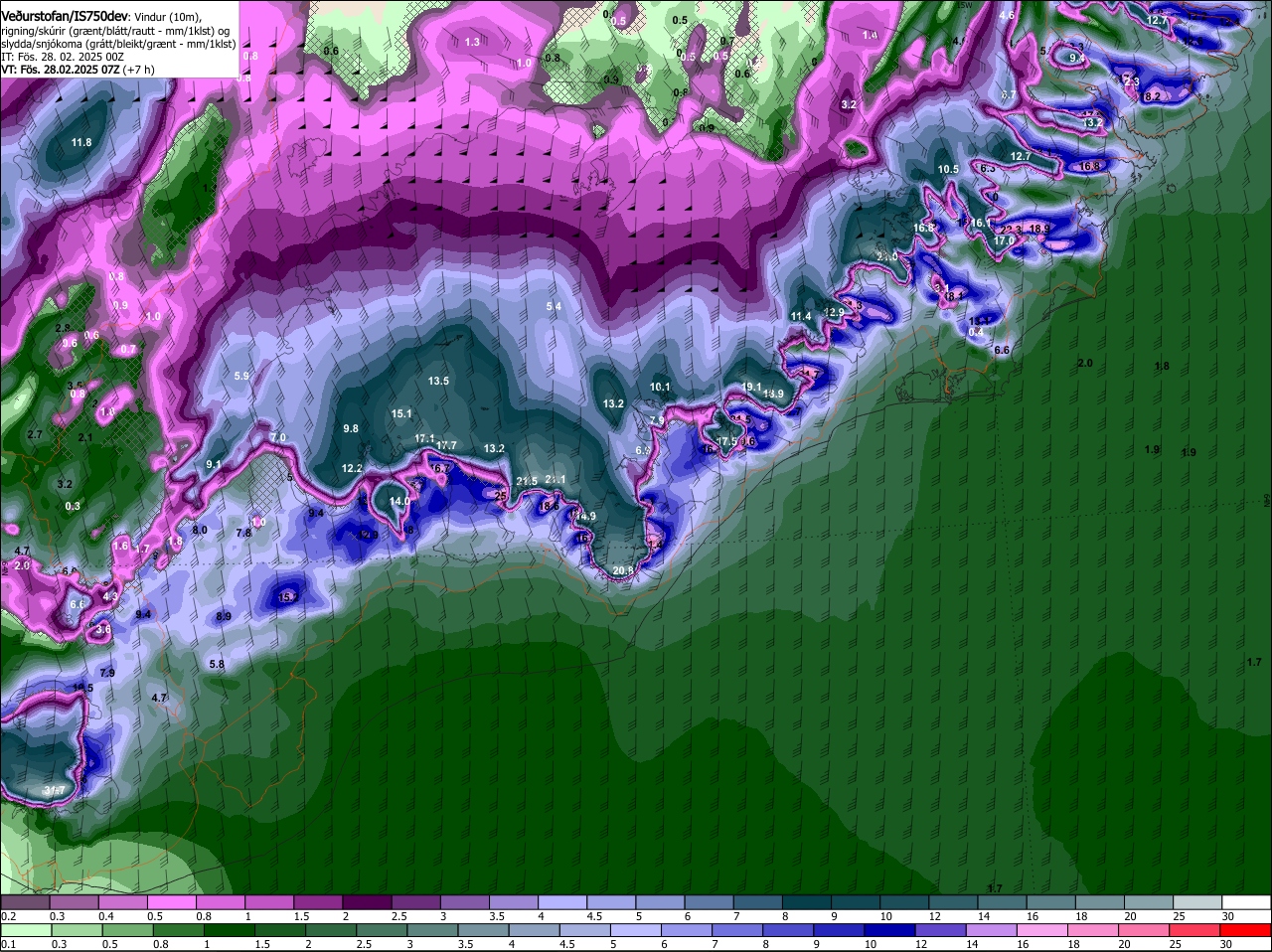Click the map value 5.4

click(x=554, y=306)
